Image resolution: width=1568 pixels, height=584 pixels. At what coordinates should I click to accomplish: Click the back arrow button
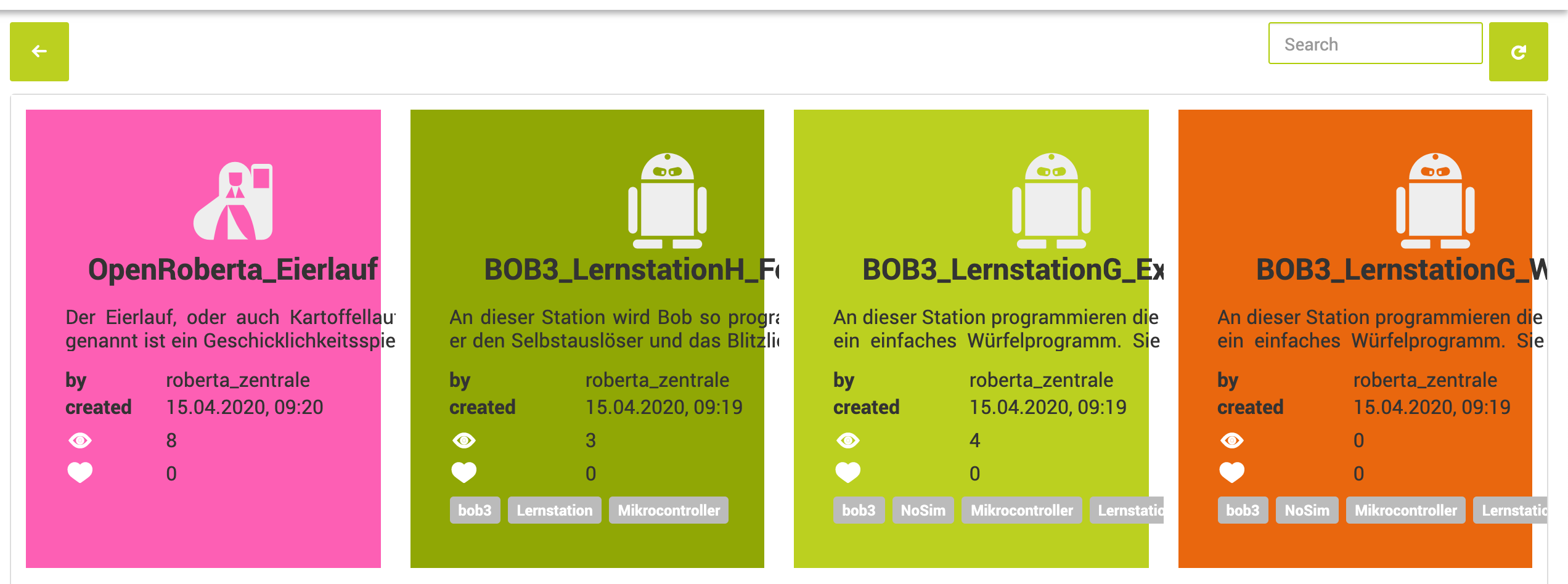39,51
